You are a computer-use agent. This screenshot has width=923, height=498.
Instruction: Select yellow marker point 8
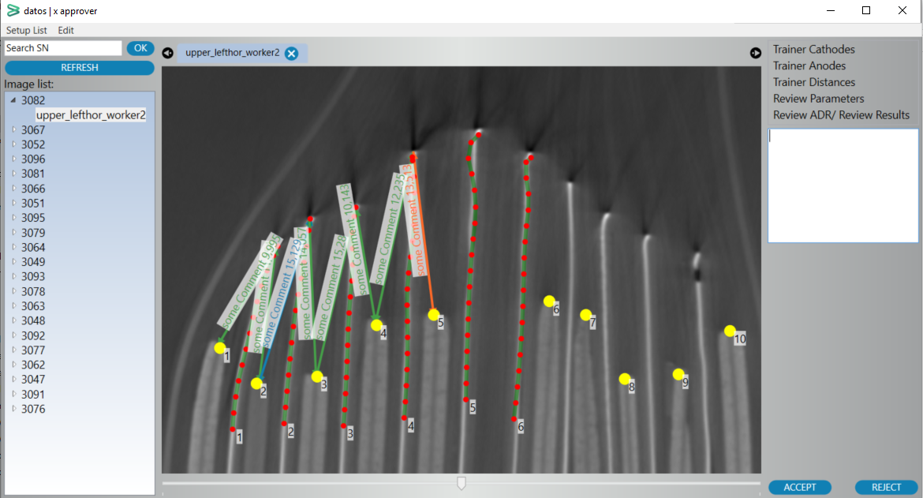click(624, 379)
